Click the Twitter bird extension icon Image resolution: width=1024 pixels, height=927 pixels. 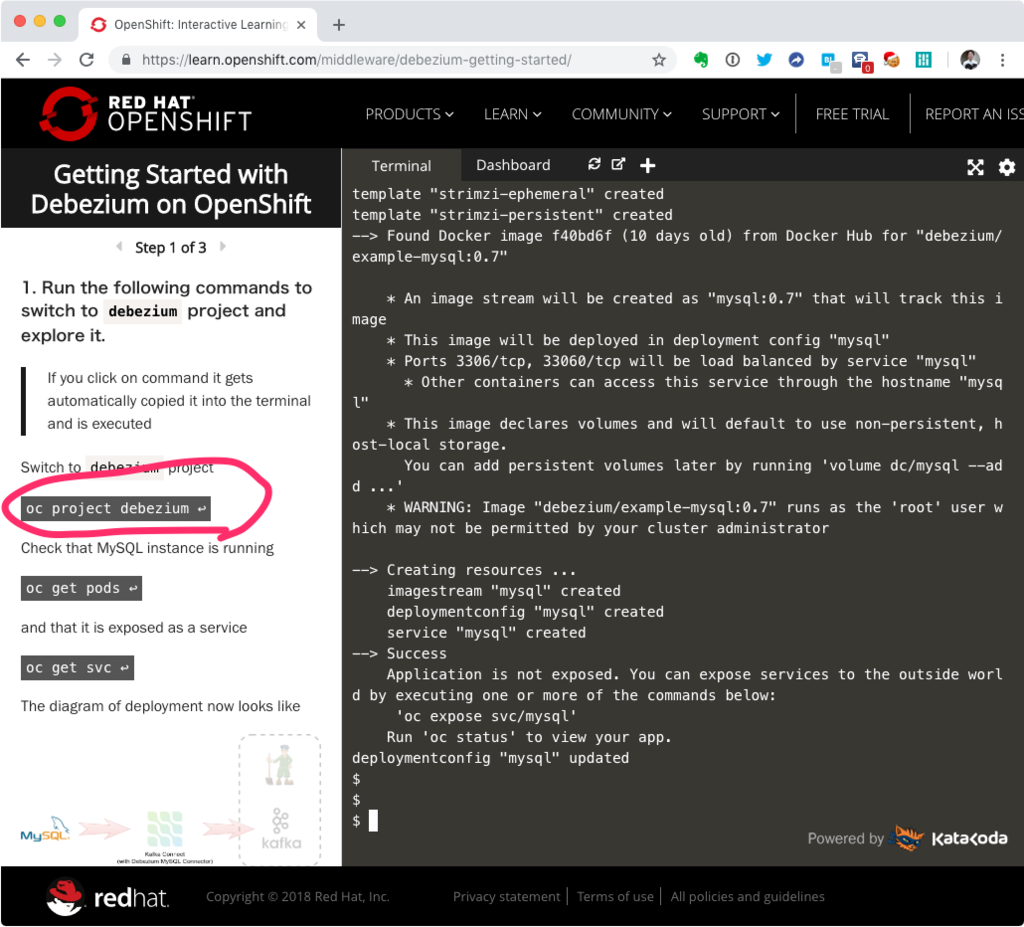coord(764,60)
